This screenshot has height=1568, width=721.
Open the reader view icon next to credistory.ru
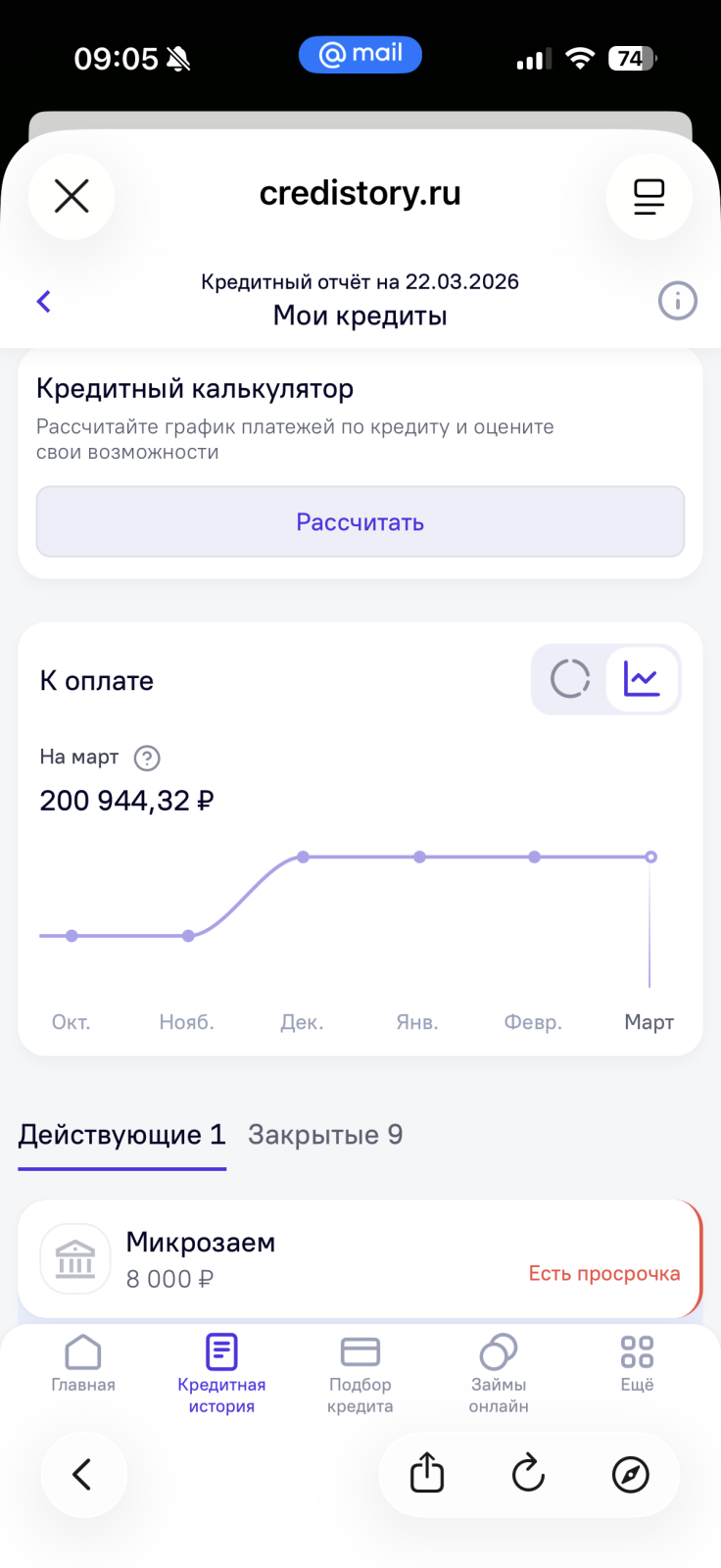click(649, 196)
